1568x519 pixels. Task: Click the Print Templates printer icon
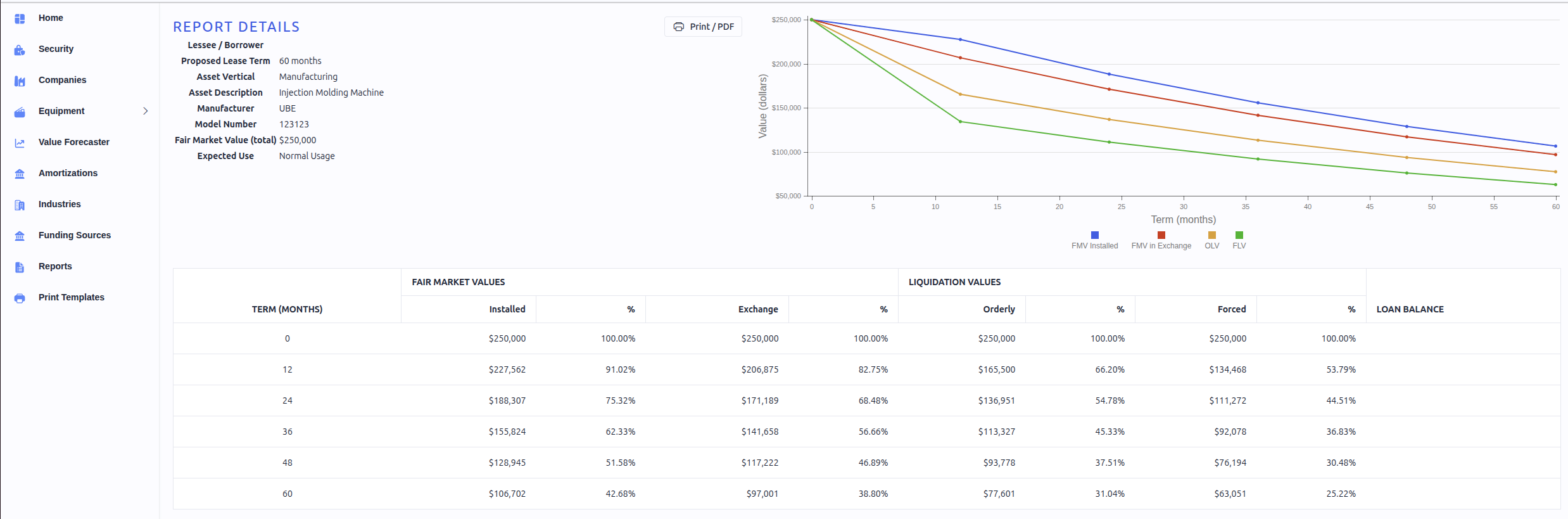[x=20, y=298]
